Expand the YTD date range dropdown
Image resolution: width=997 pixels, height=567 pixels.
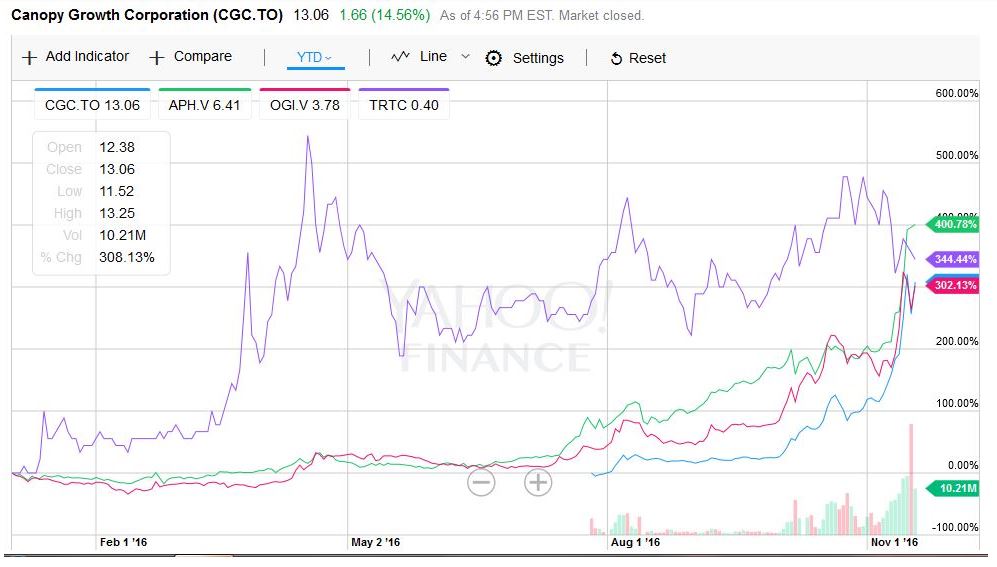[x=315, y=57]
